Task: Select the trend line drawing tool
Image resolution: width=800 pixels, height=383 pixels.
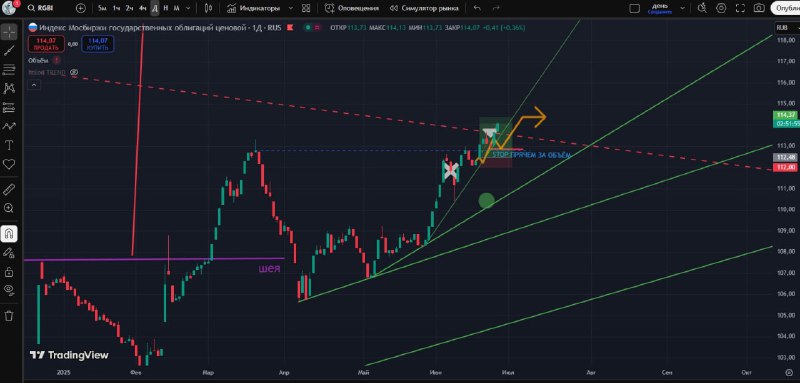Action: tap(9, 50)
